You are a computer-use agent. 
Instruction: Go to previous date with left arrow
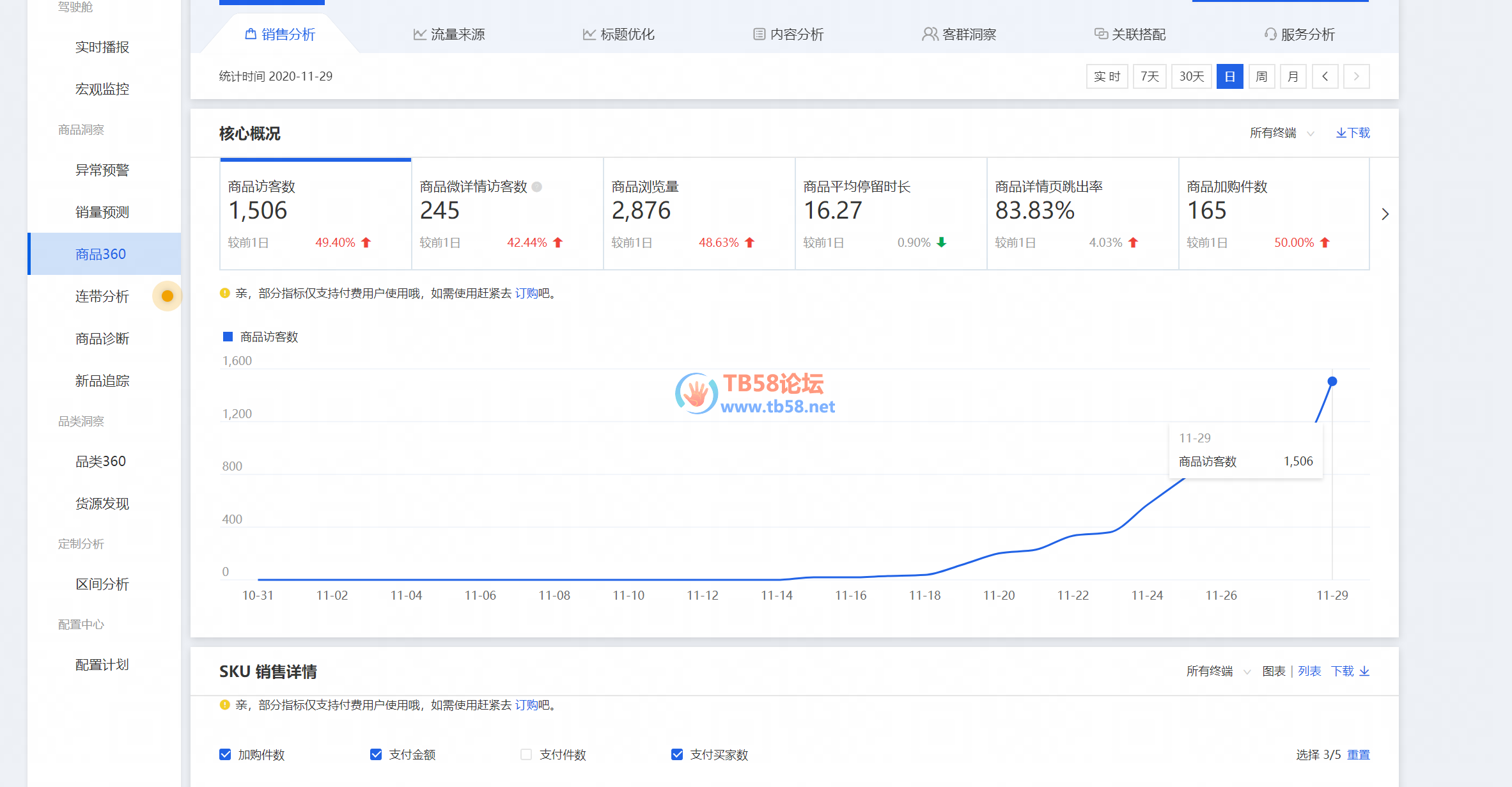pyautogui.click(x=1325, y=77)
